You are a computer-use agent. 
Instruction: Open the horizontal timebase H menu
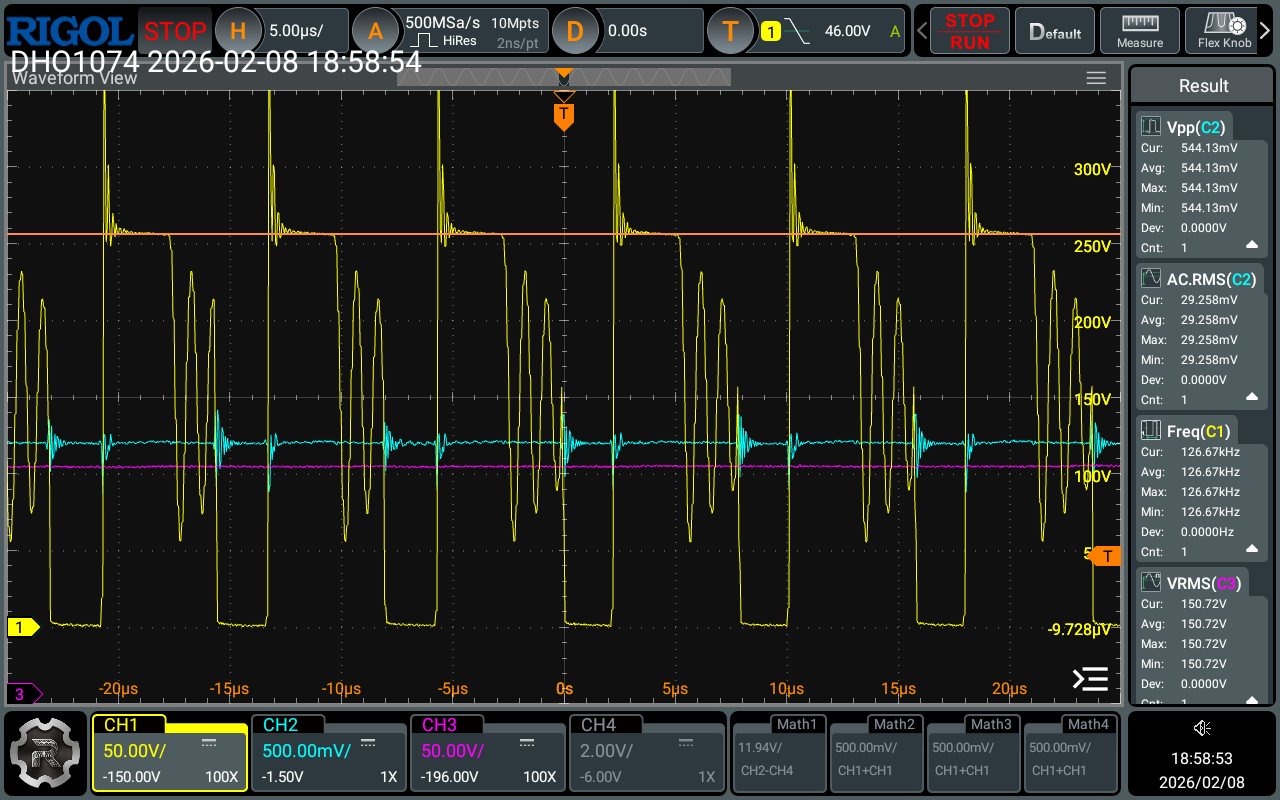tap(238, 30)
